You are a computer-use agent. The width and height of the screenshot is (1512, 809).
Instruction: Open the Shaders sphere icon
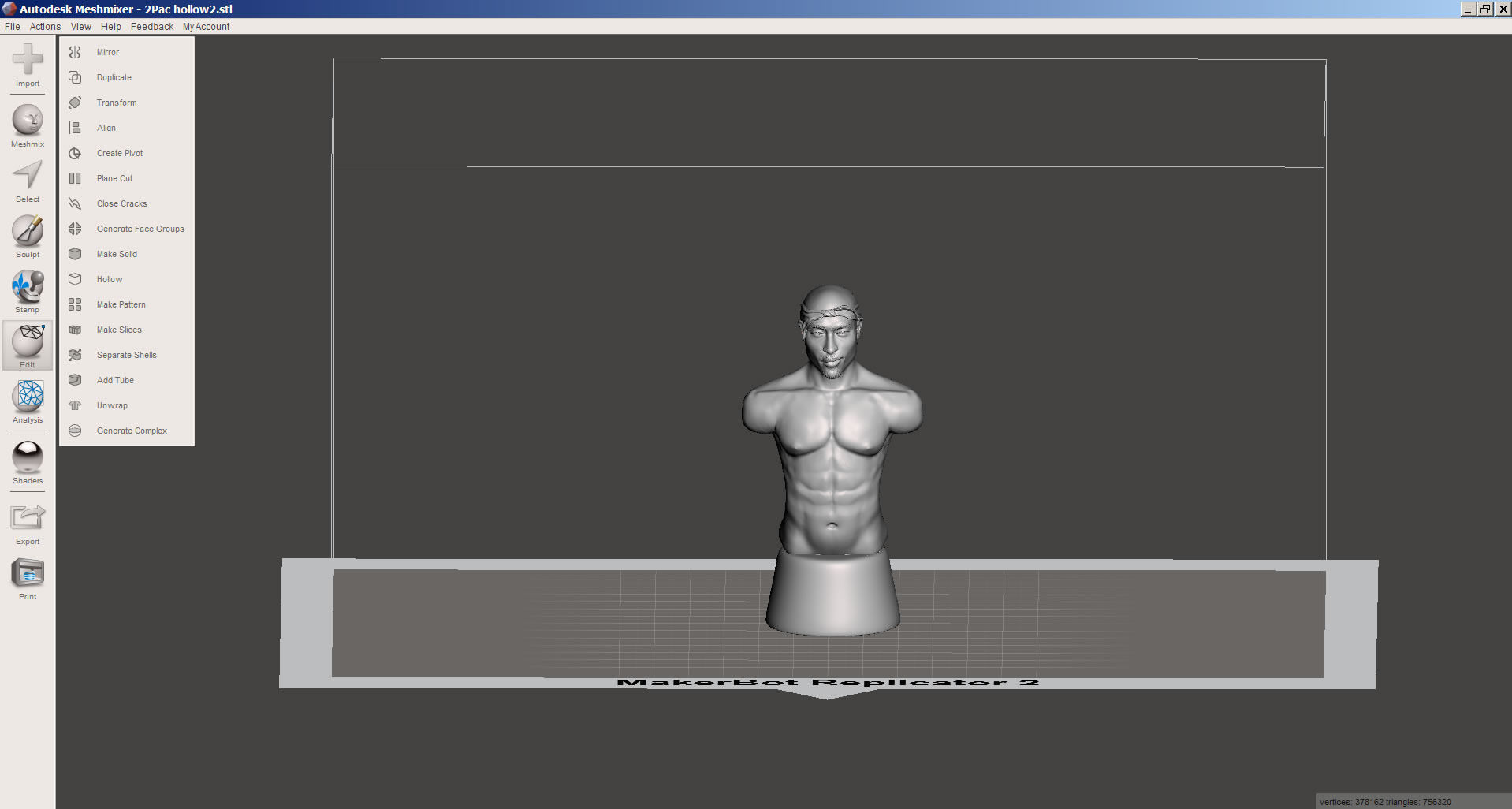click(x=28, y=457)
